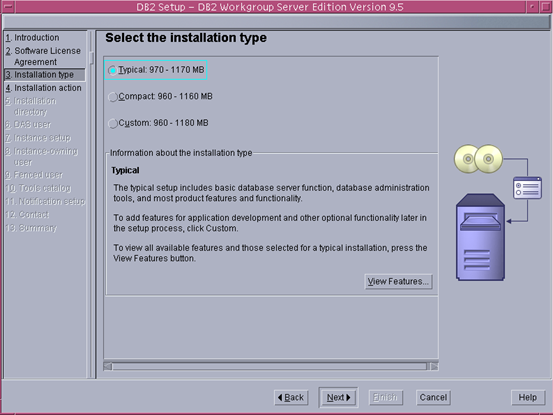The height and width of the screenshot is (415, 553).
Task: Cancel the DB2 setup
Action: (433, 398)
